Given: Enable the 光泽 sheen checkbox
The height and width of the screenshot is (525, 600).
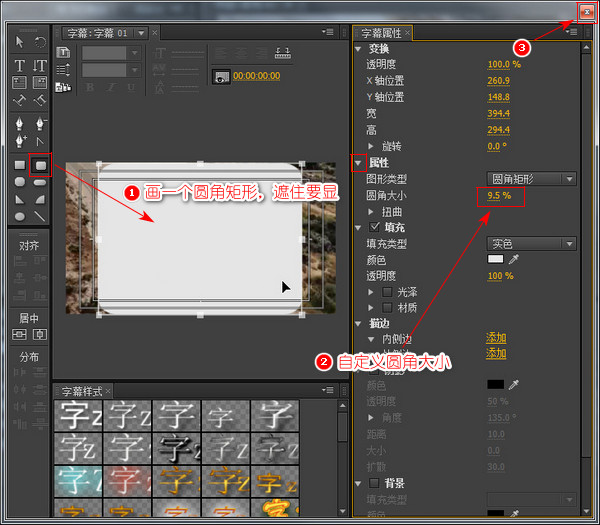Looking at the screenshot, I should pos(387,292).
